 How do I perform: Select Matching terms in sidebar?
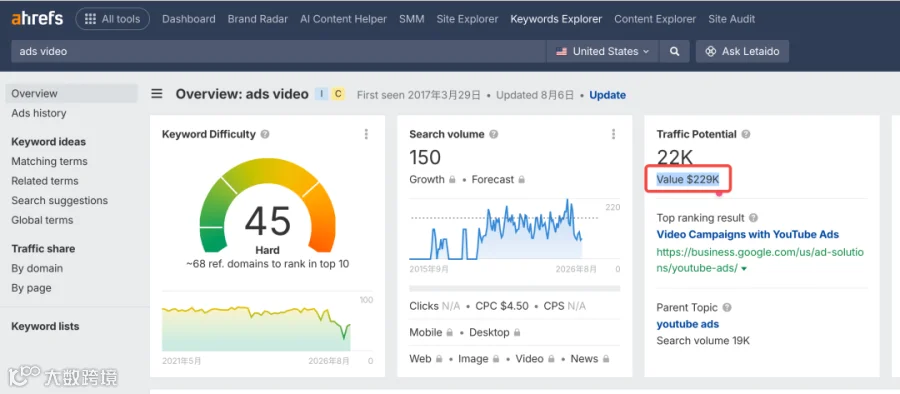49,161
